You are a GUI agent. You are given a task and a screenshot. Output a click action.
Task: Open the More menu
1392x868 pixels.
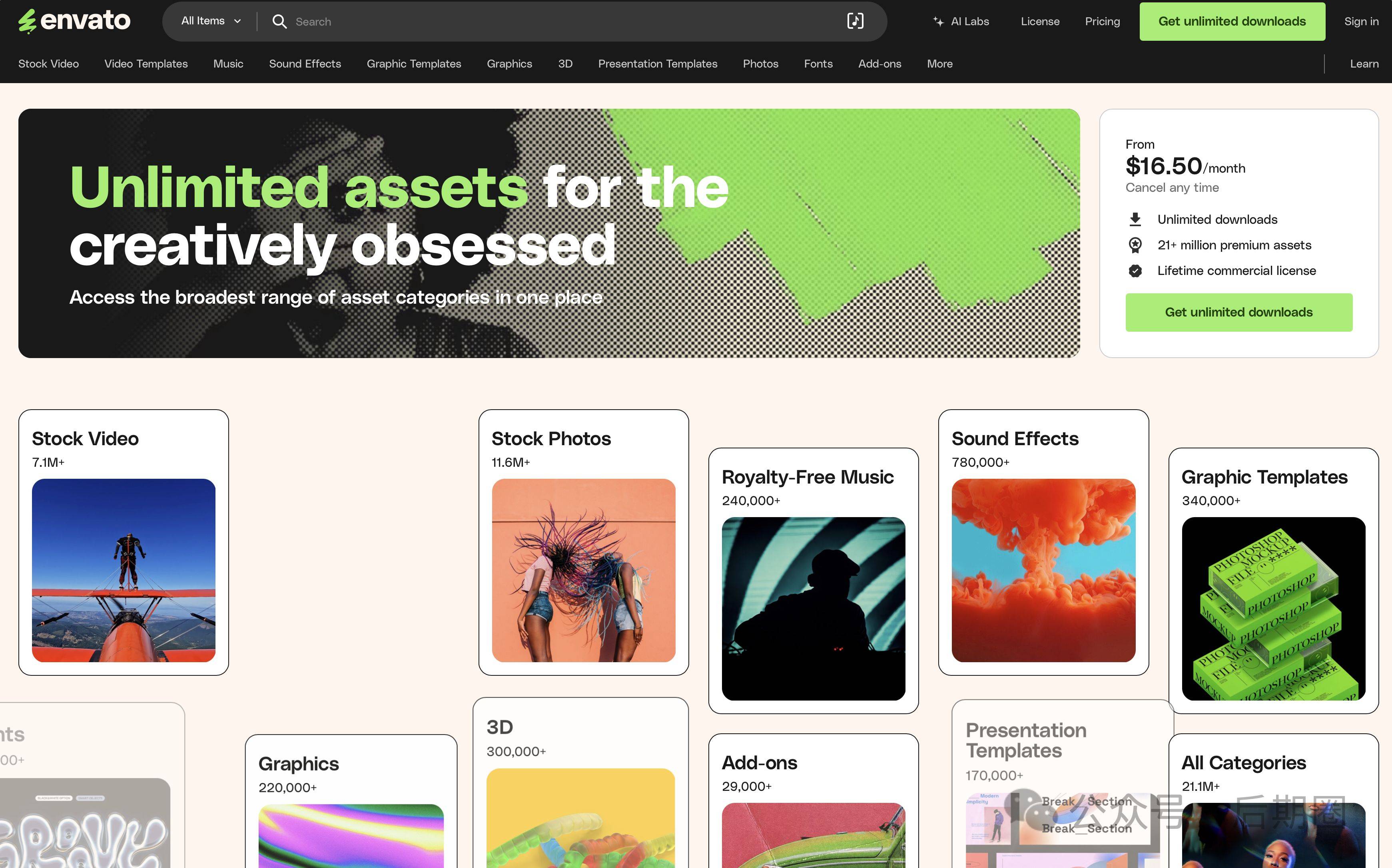939,64
